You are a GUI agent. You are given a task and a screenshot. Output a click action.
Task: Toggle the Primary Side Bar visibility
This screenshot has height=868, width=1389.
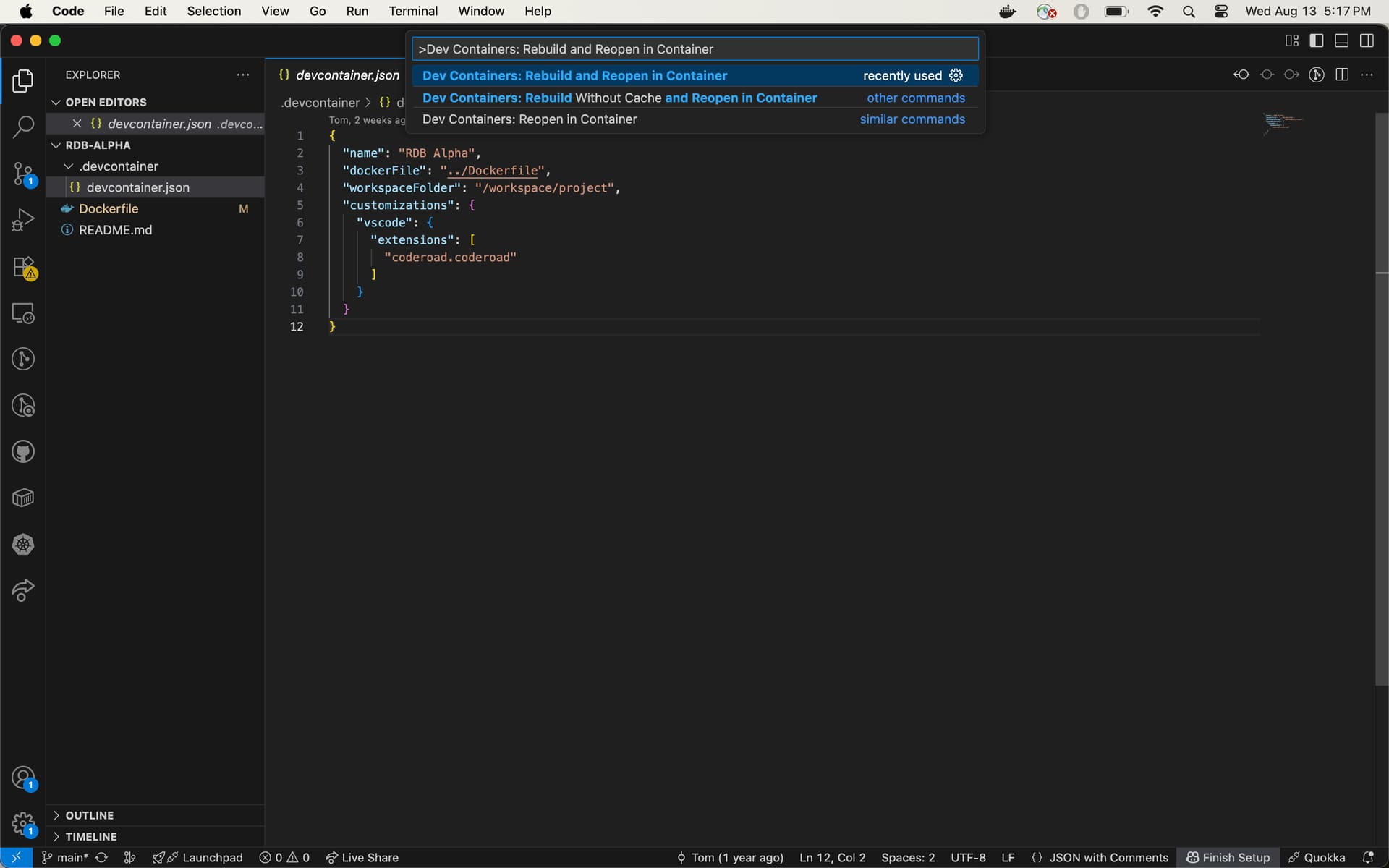point(1317,41)
